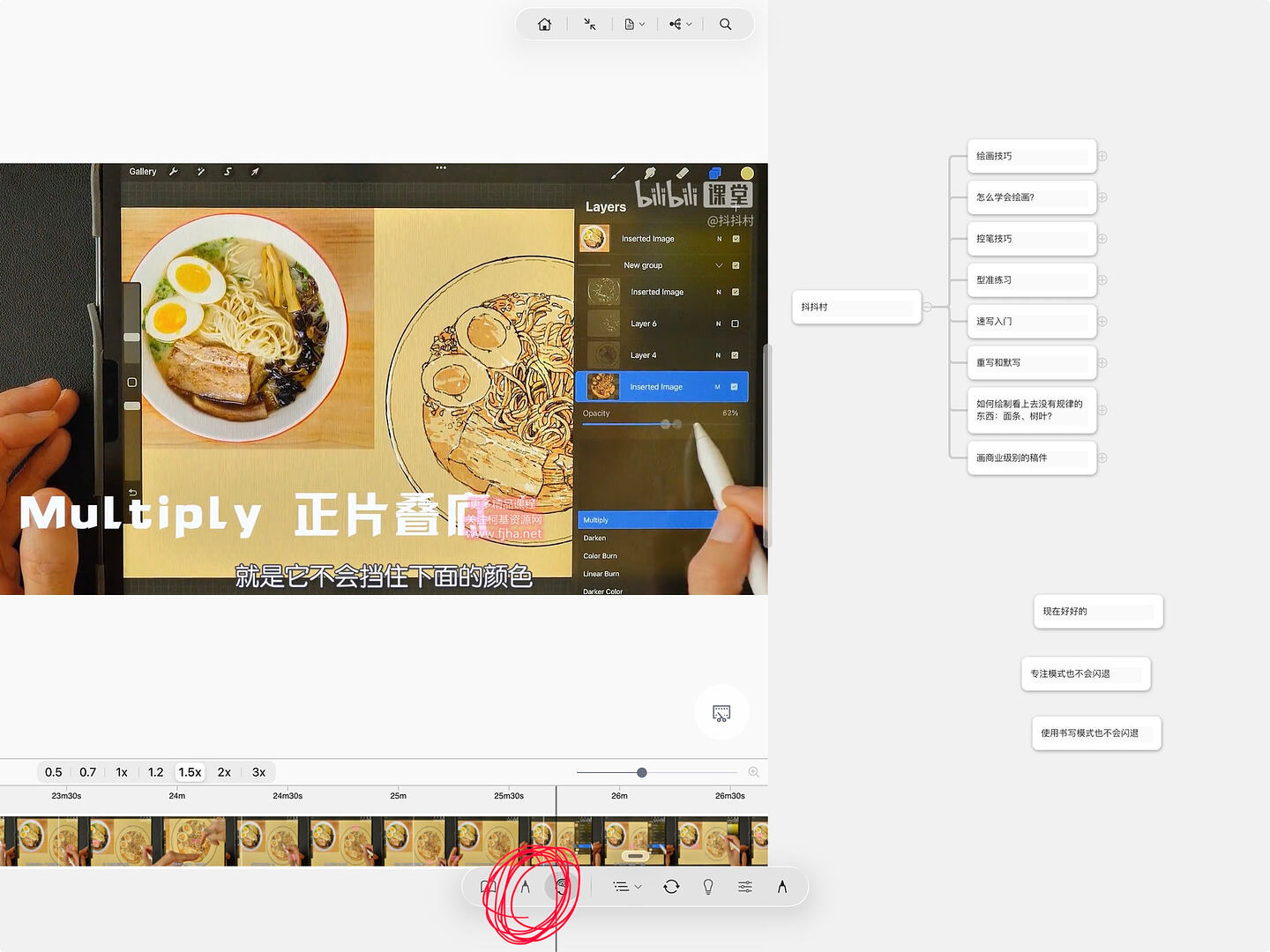The height and width of the screenshot is (952, 1270).
Task: Click the timeline zoom-in magnifier icon
Action: pos(754,772)
